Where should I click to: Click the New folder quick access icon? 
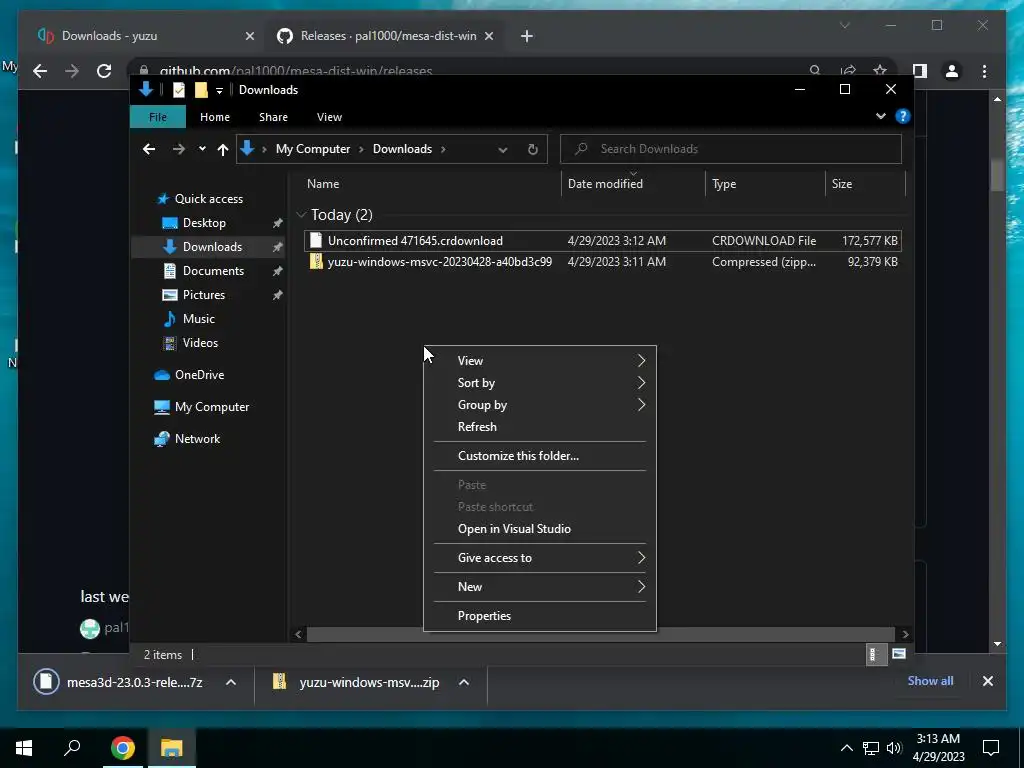click(201, 90)
